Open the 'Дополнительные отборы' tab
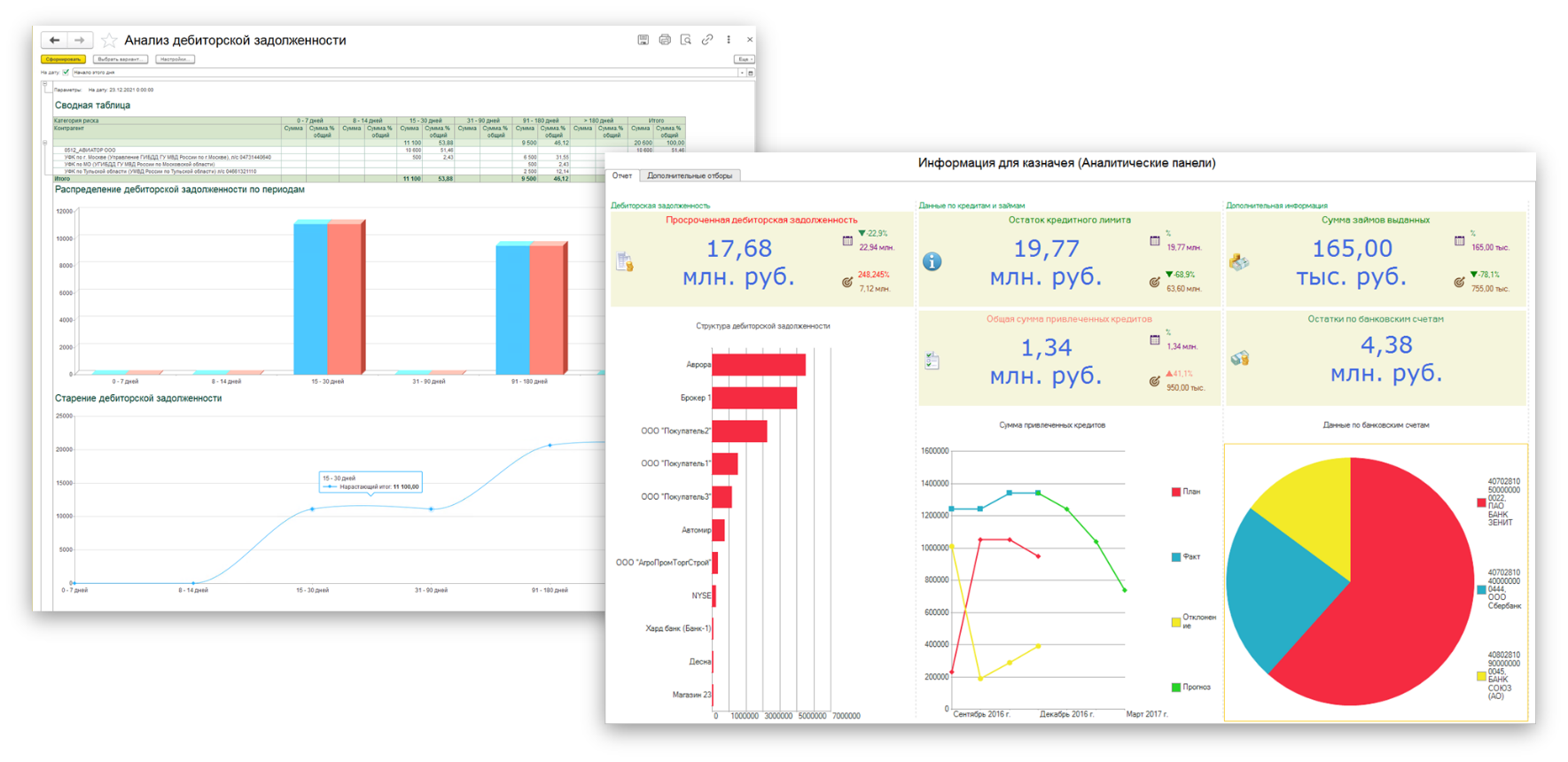This screenshot has height=762, width=1568. (690, 175)
